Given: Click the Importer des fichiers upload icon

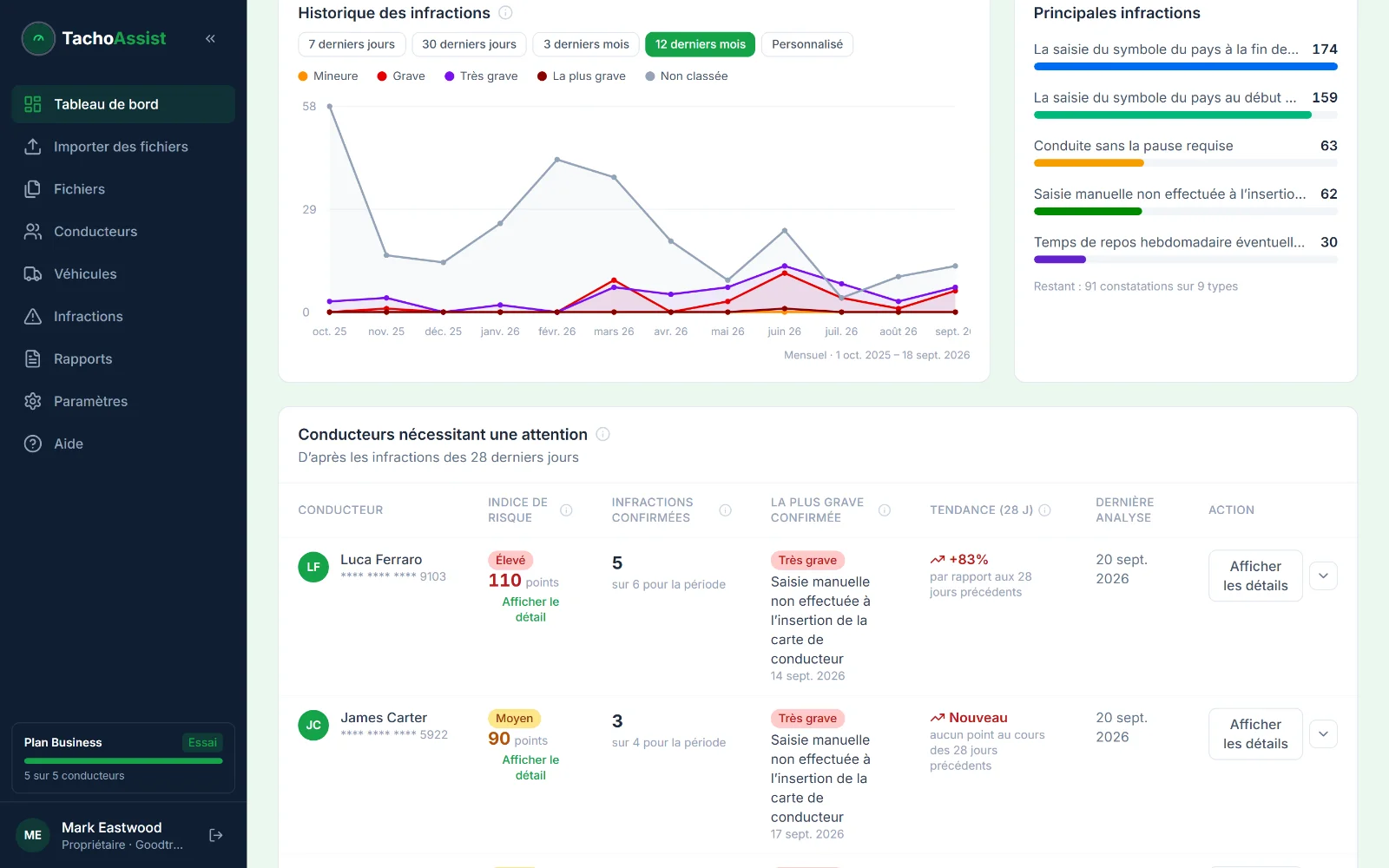Looking at the screenshot, I should [x=33, y=147].
